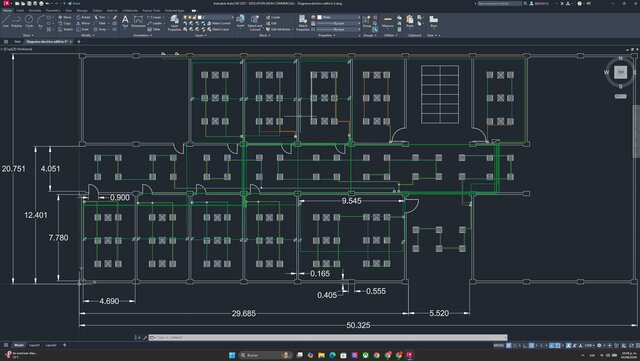Image resolution: width=640 pixels, height=361 pixels.
Task: Click the Edit Attributes button
Action: 278,29
